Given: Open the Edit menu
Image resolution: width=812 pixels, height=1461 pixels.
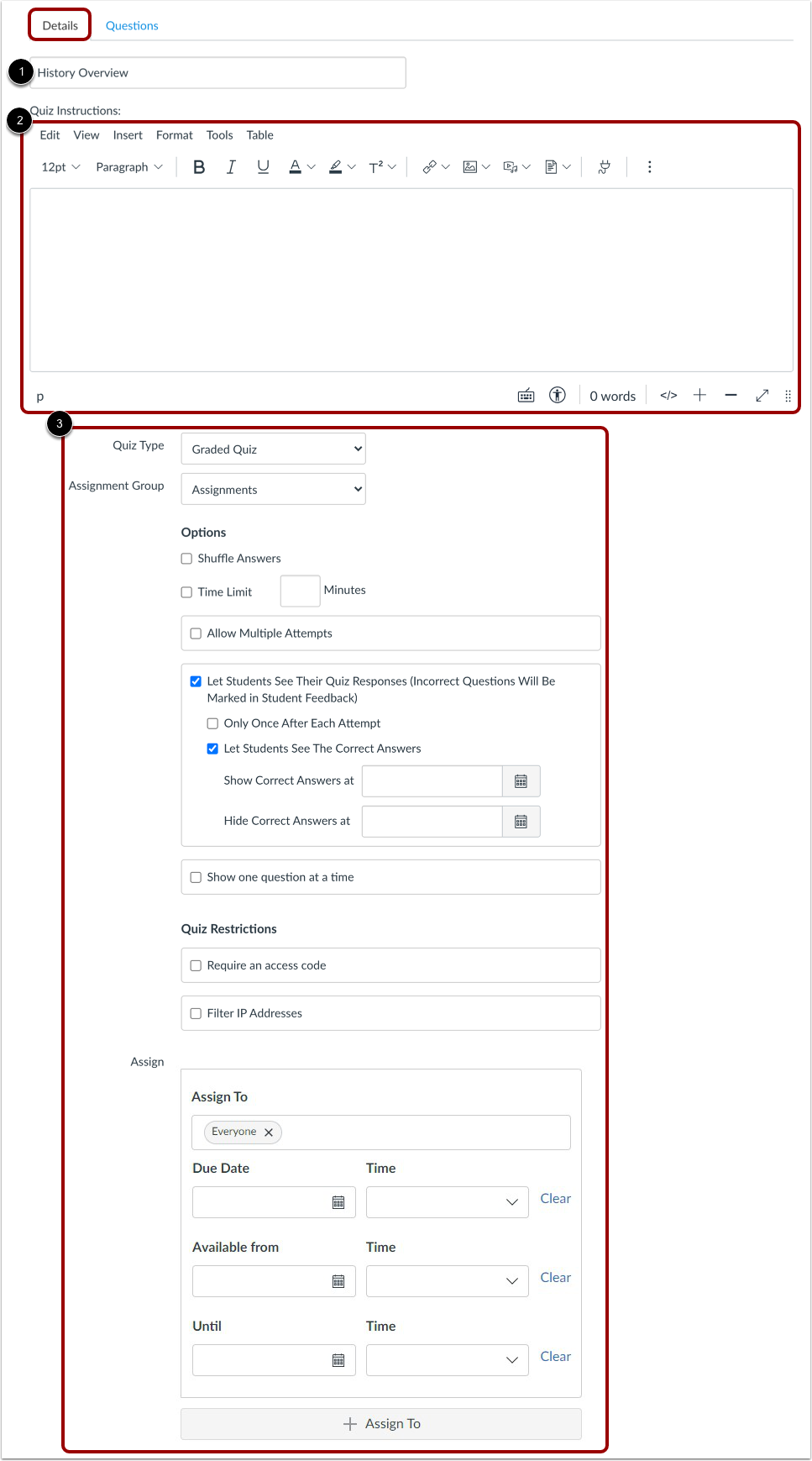Looking at the screenshot, I should point(50,135).
